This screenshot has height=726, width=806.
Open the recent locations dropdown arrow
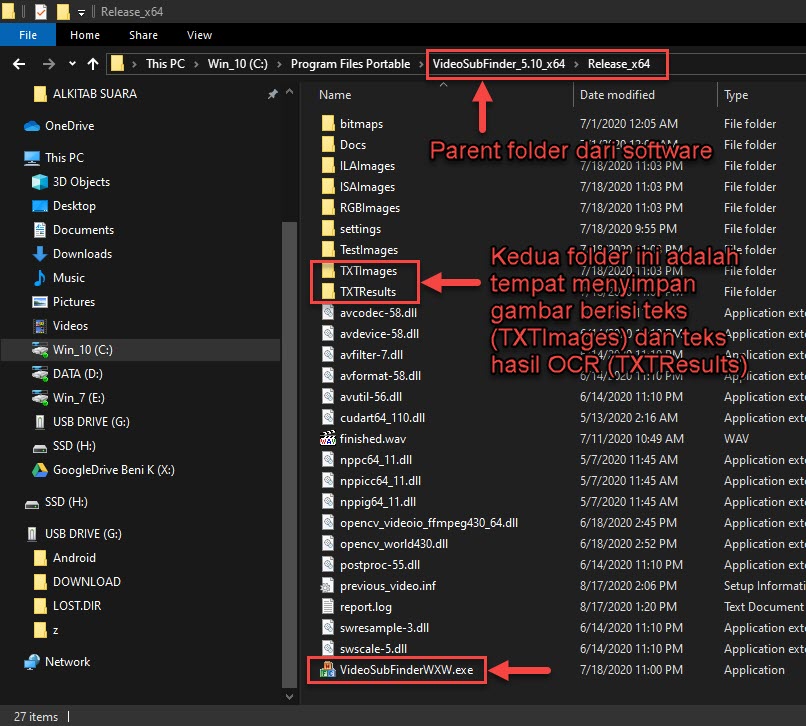click(x=72, y=64)
